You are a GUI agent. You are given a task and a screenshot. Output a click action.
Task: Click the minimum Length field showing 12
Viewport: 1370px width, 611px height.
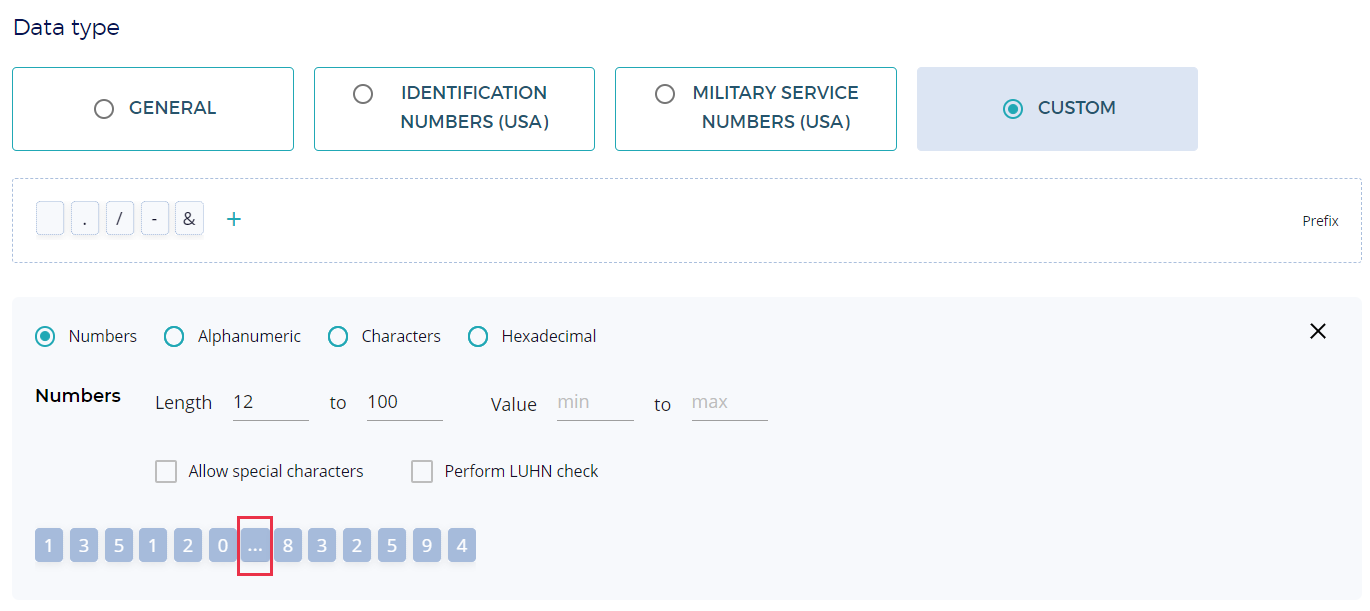(x=270, y=402)
